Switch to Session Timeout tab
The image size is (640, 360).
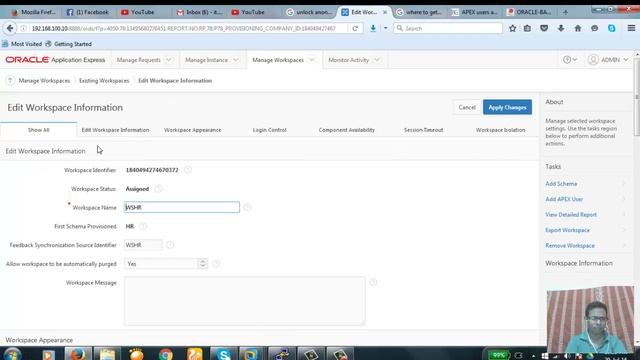(423, 130)
